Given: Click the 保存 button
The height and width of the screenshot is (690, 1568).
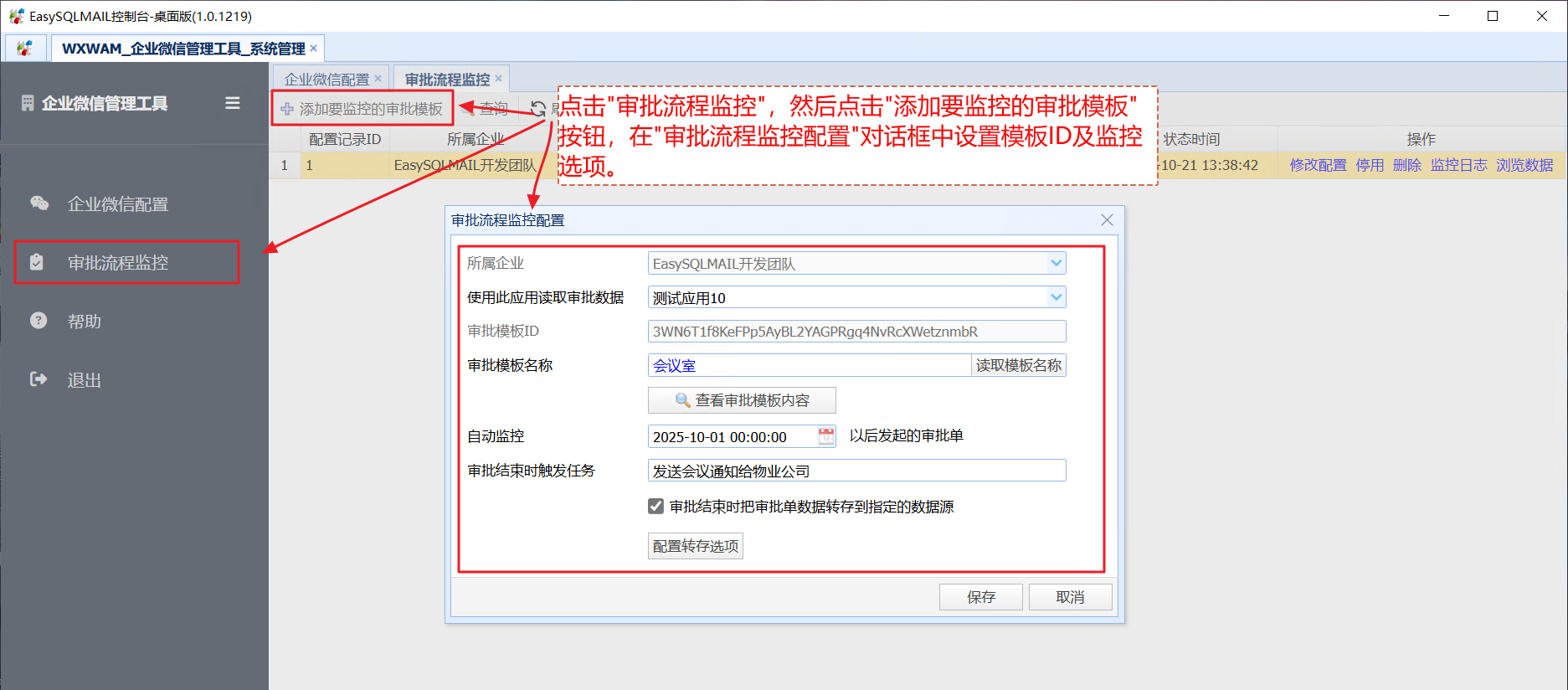Looking at the screenshot, I should [980, 597].
